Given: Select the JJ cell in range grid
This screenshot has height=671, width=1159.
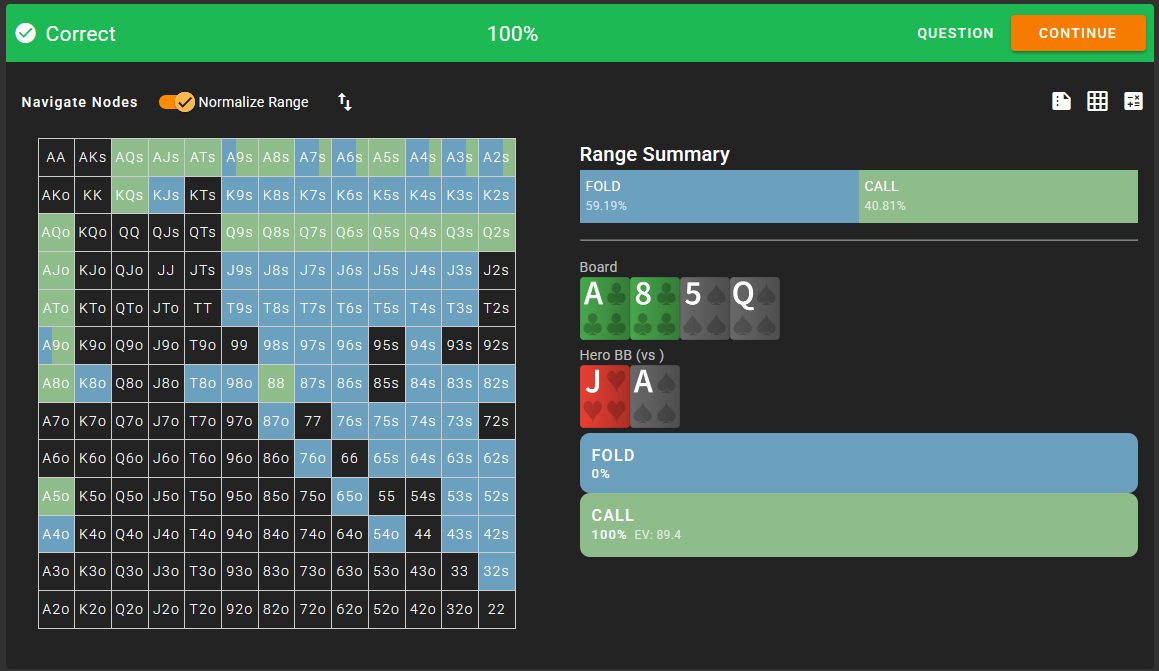Looking at the screenshot, I should (166, 270).
